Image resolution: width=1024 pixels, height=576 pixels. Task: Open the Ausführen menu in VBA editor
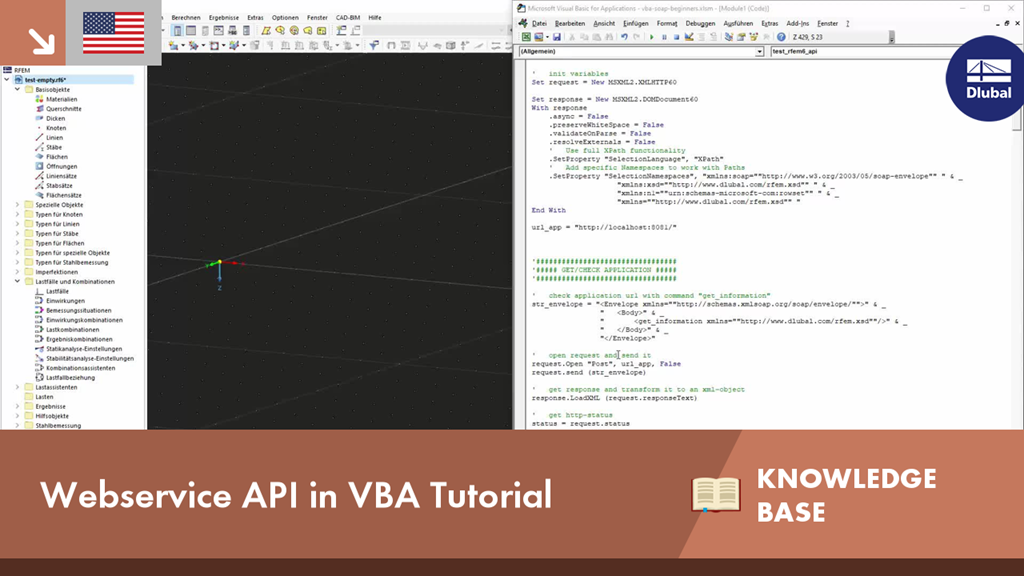click(x=738, y=24)
